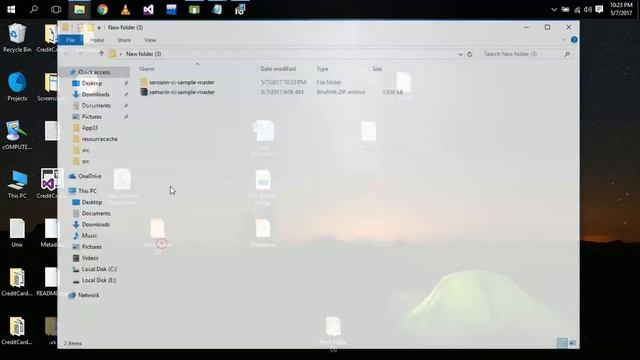
Task: Open the Music folder in sidebar
Action: pyautogui.click(x=89, y=236)
